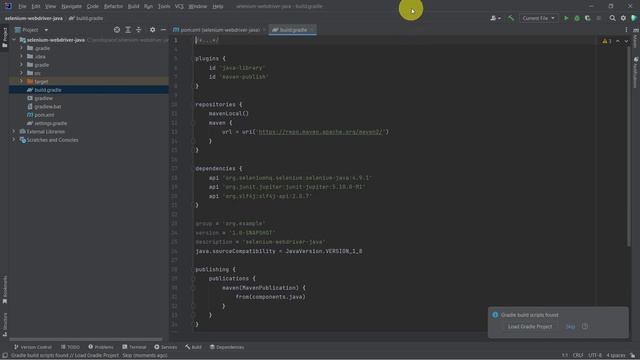Click Expand All icon in Project panel
This screenshot has width=640, height=360.
128,30
